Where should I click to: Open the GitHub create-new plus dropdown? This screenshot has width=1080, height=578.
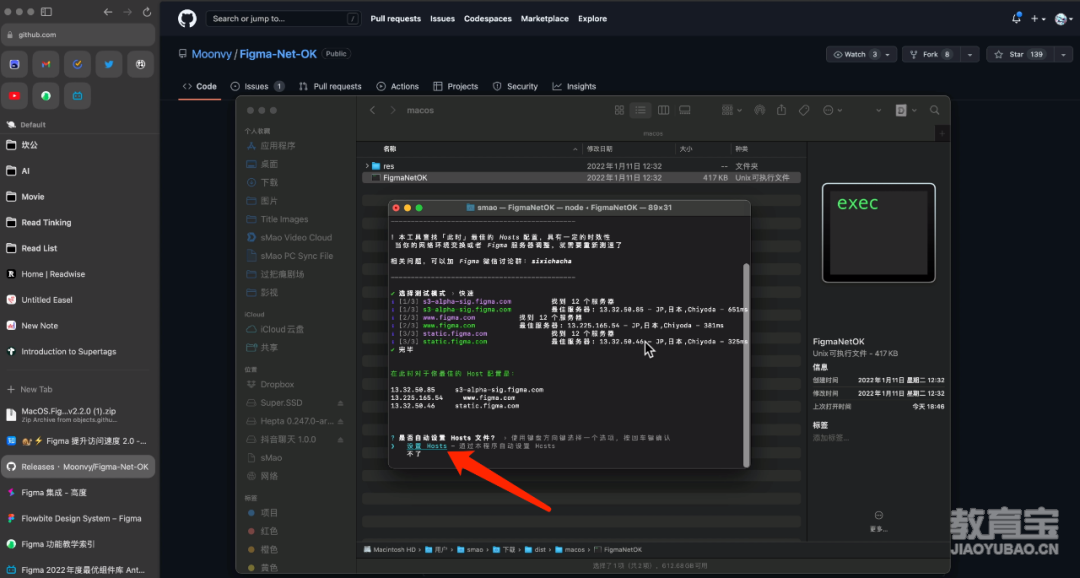tap(1039, 19)
